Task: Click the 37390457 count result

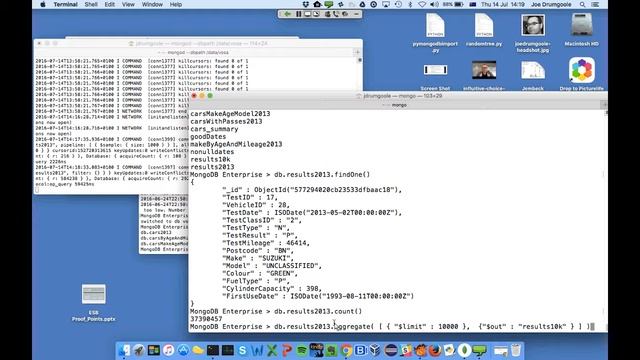Action: (x=206, y=319)
